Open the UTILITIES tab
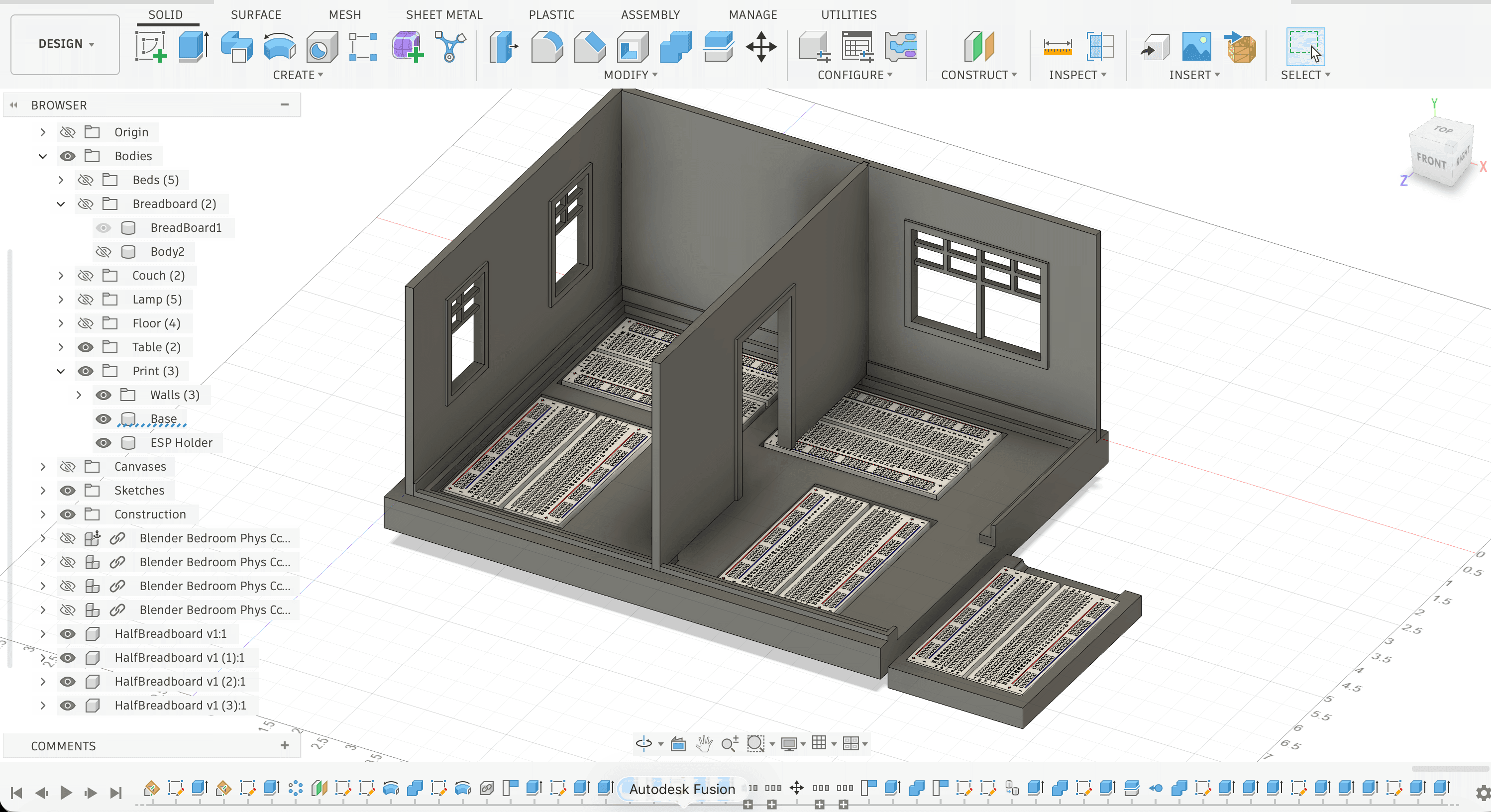The height and width of the screenshot is (812, 1491). click(x=848, y=14)
